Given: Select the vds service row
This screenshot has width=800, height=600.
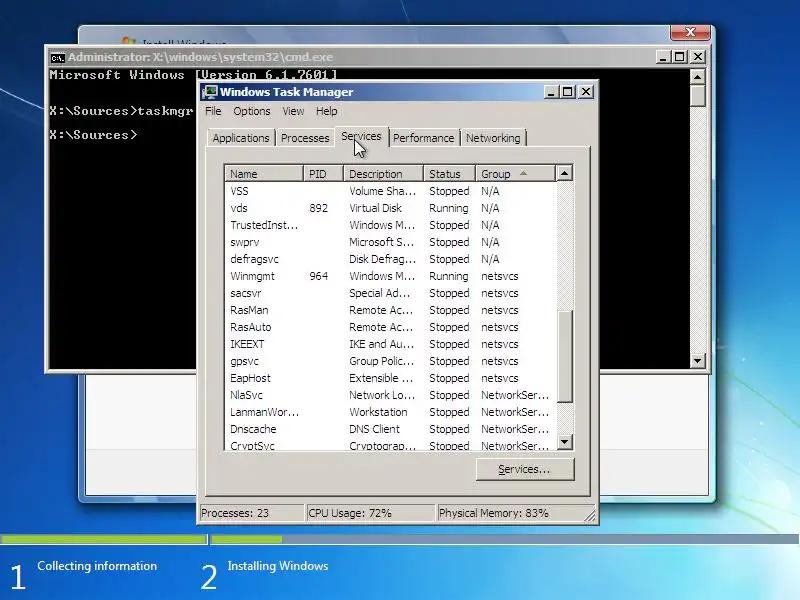Looking at the screenshot, I should 391,208.
